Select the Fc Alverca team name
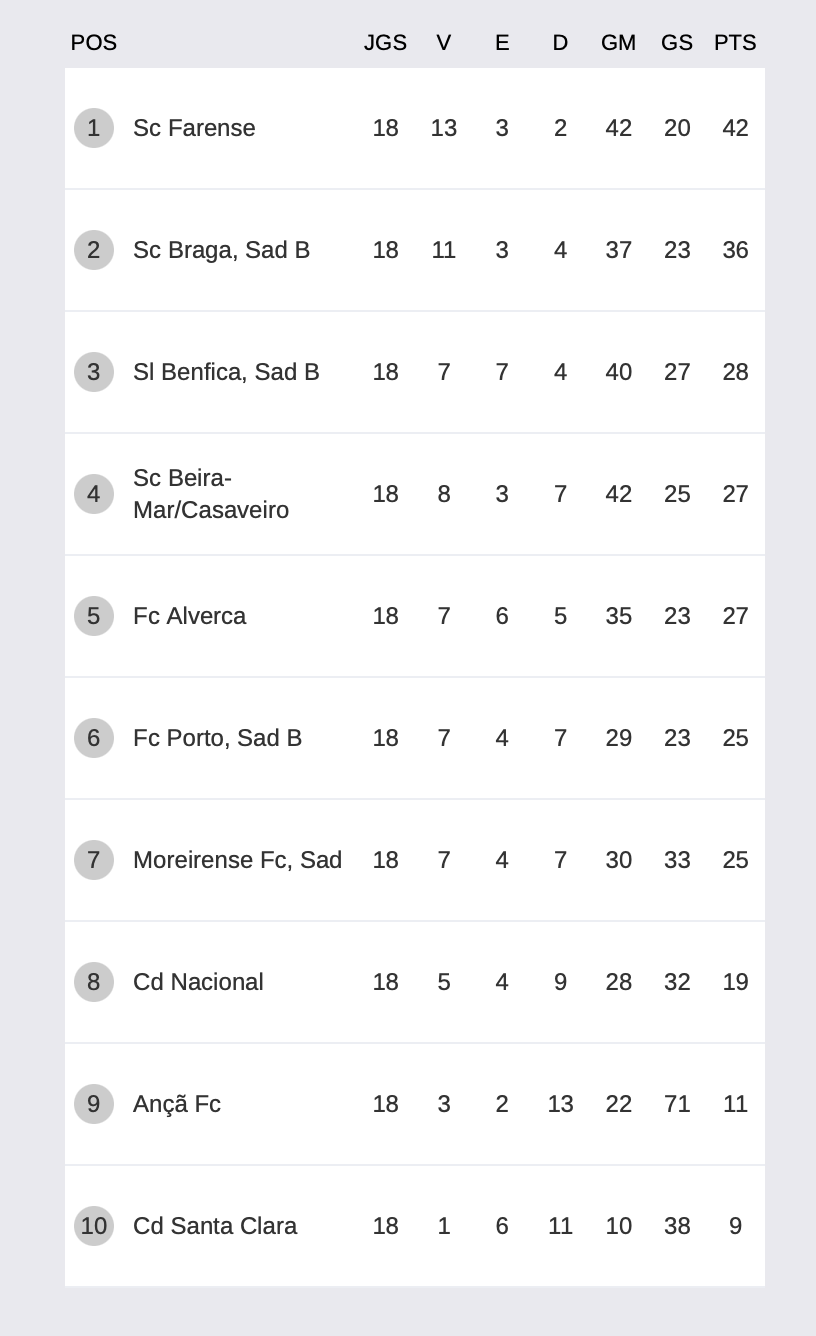816x1336 pixels. [x=189, y=616]
